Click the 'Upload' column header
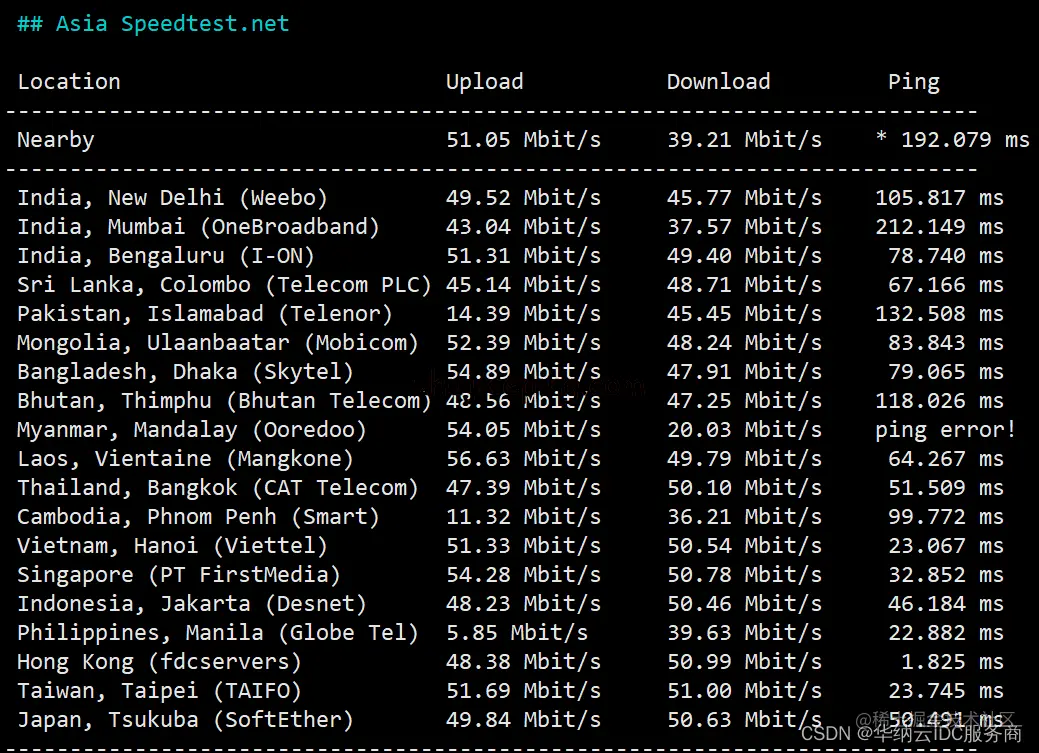Image resolution: width=1039 pixels, height=753 pixels. tap(484, 82)
